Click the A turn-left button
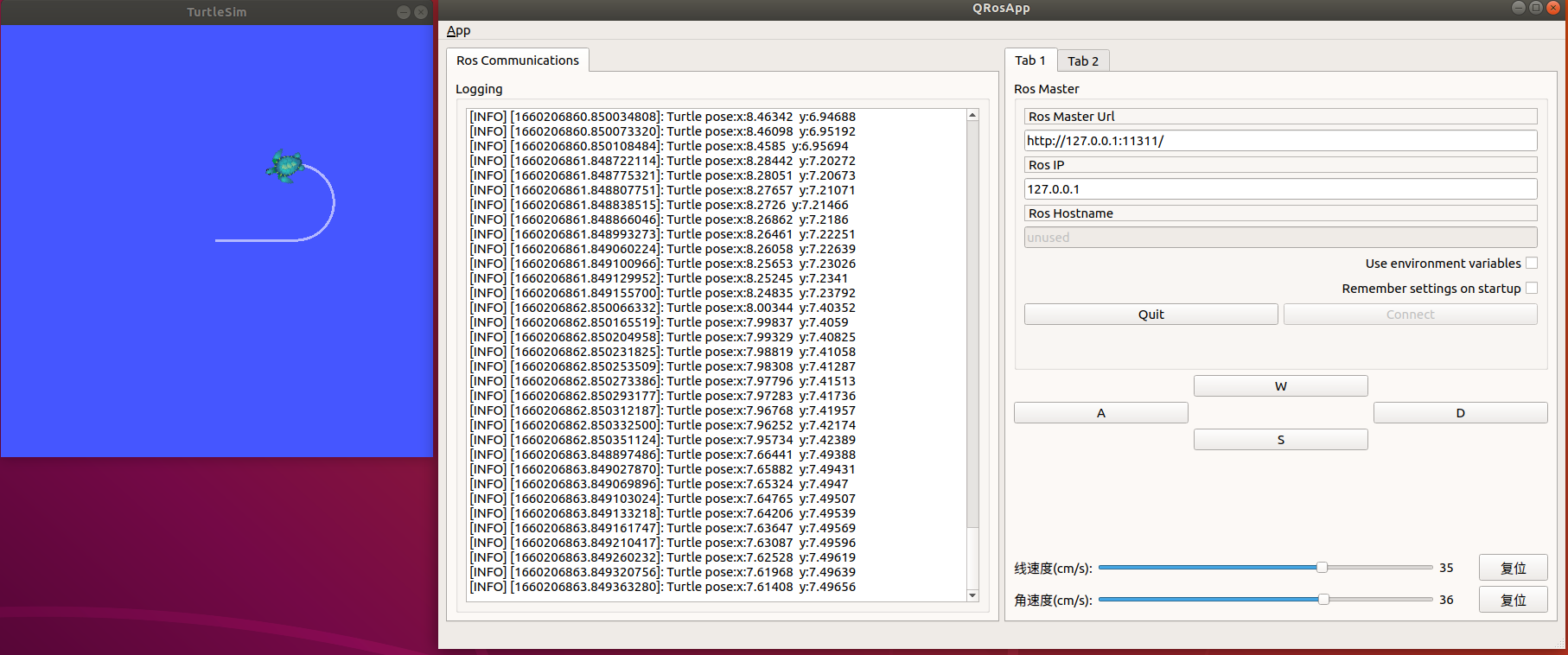 1100,413
